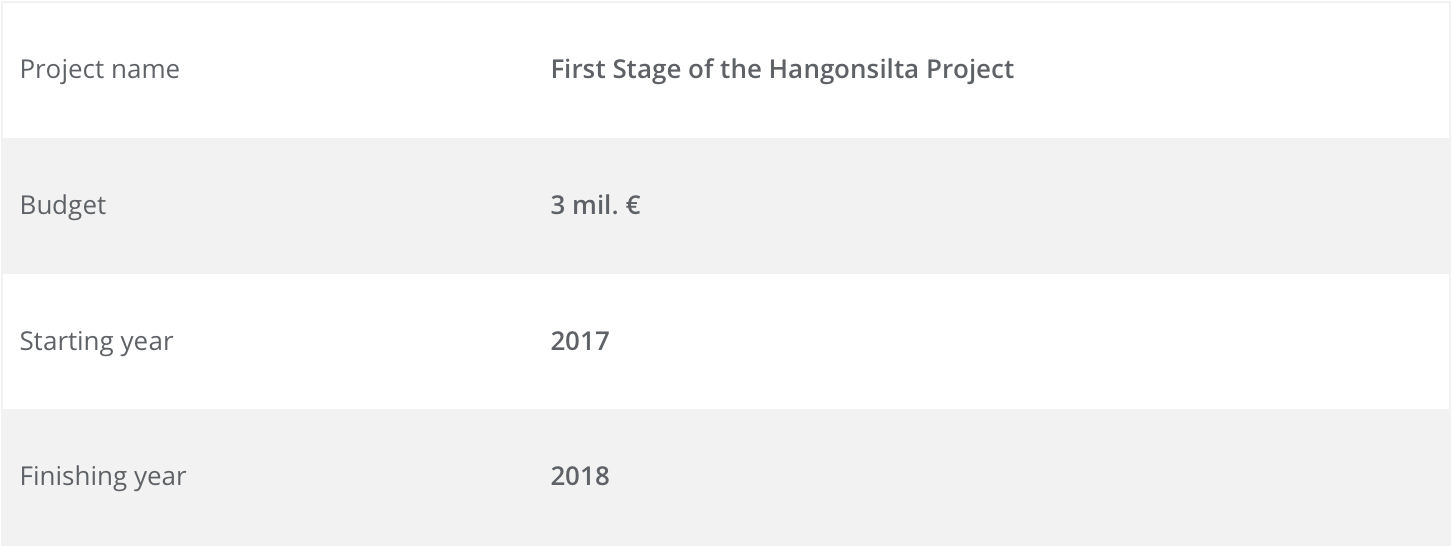
Task: Select the "First Stage of the Hangonsilta Project" value
Action: (782, 69)
